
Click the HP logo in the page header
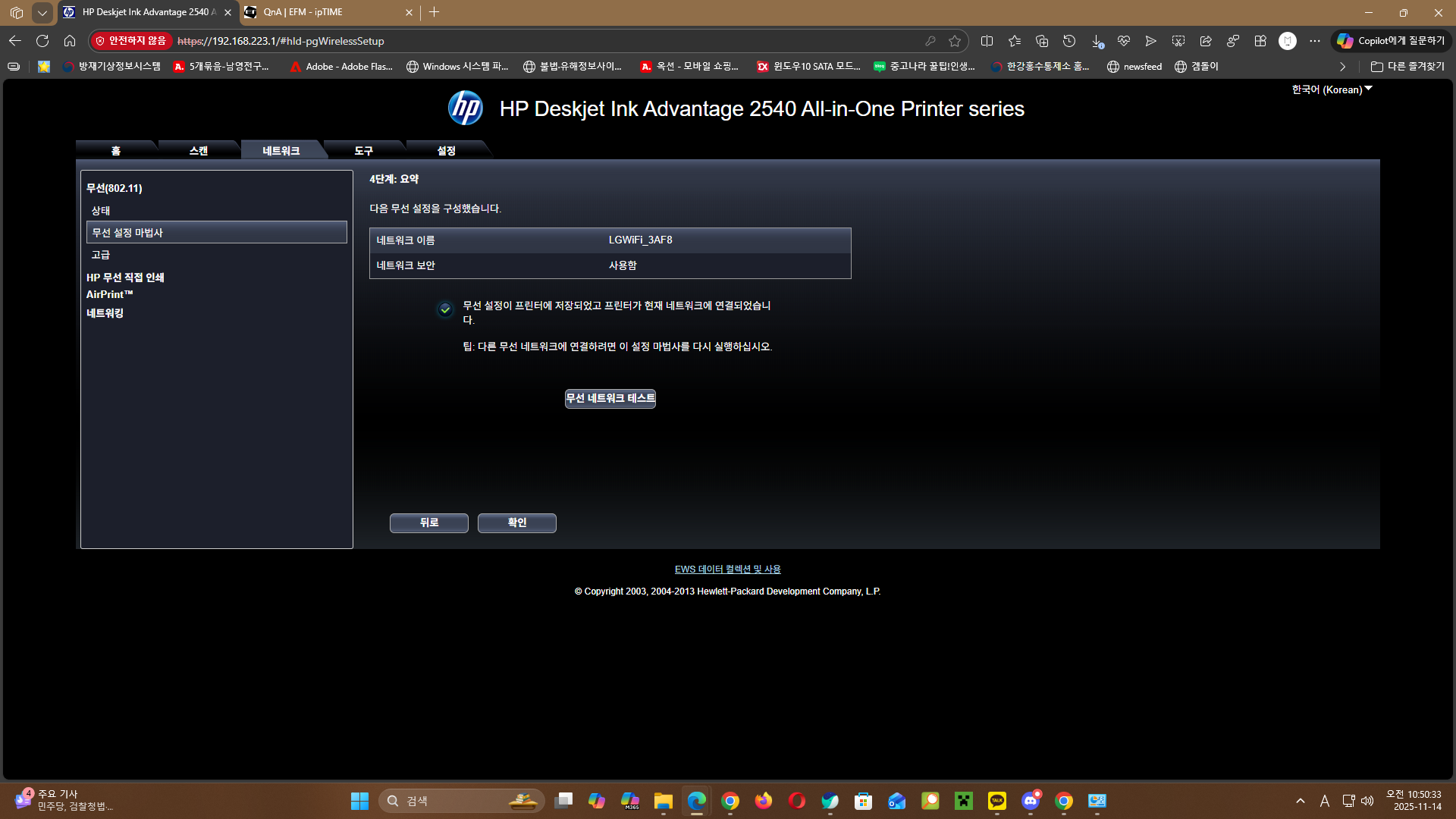point(466,108)
